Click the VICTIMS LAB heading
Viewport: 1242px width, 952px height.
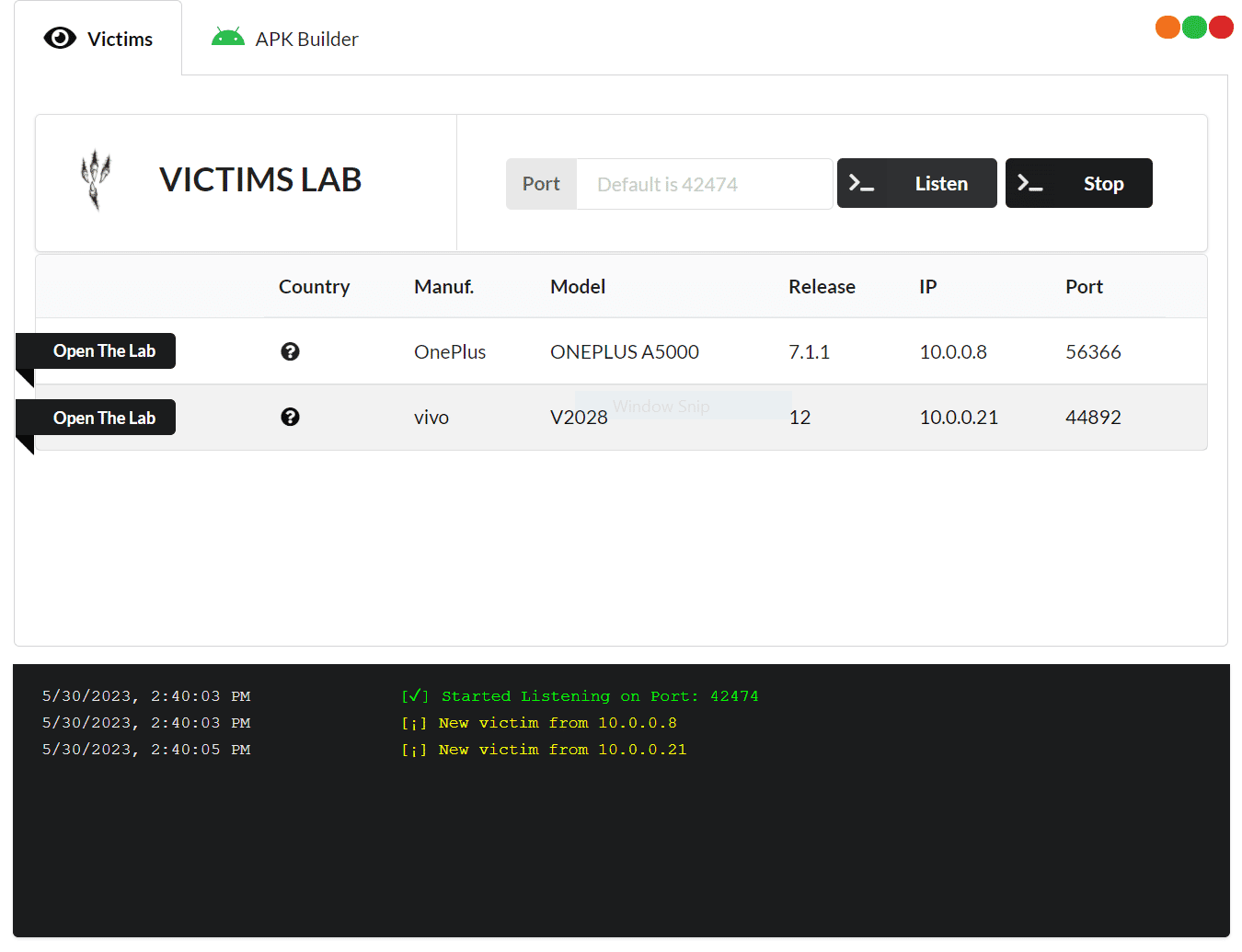coord(260,179)
